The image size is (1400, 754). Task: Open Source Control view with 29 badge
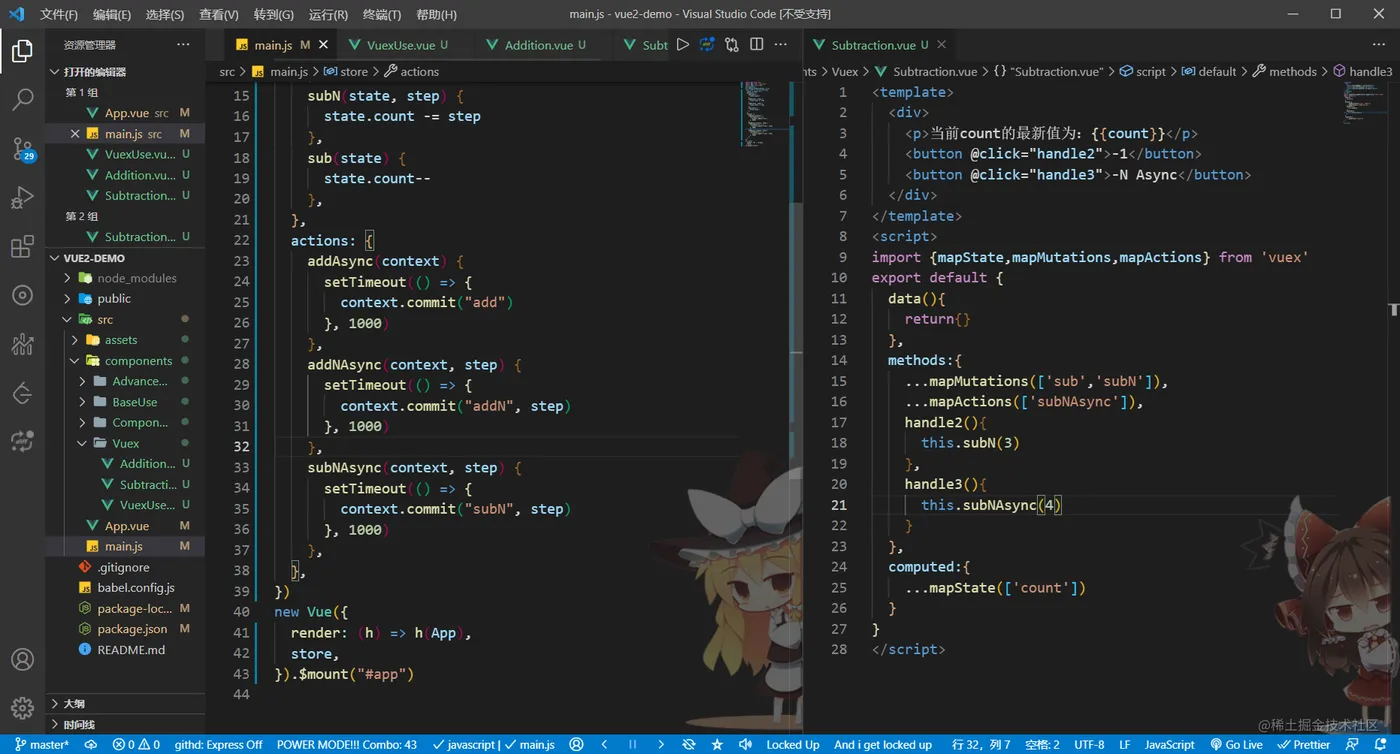pyautogui.click(x=22, y=149)
